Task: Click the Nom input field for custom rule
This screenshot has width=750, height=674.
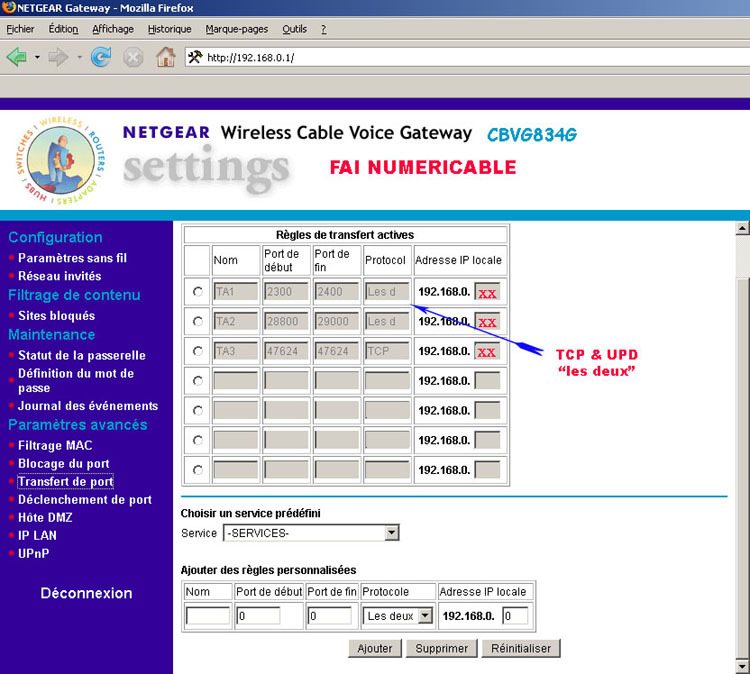Action: coord(208,616)
